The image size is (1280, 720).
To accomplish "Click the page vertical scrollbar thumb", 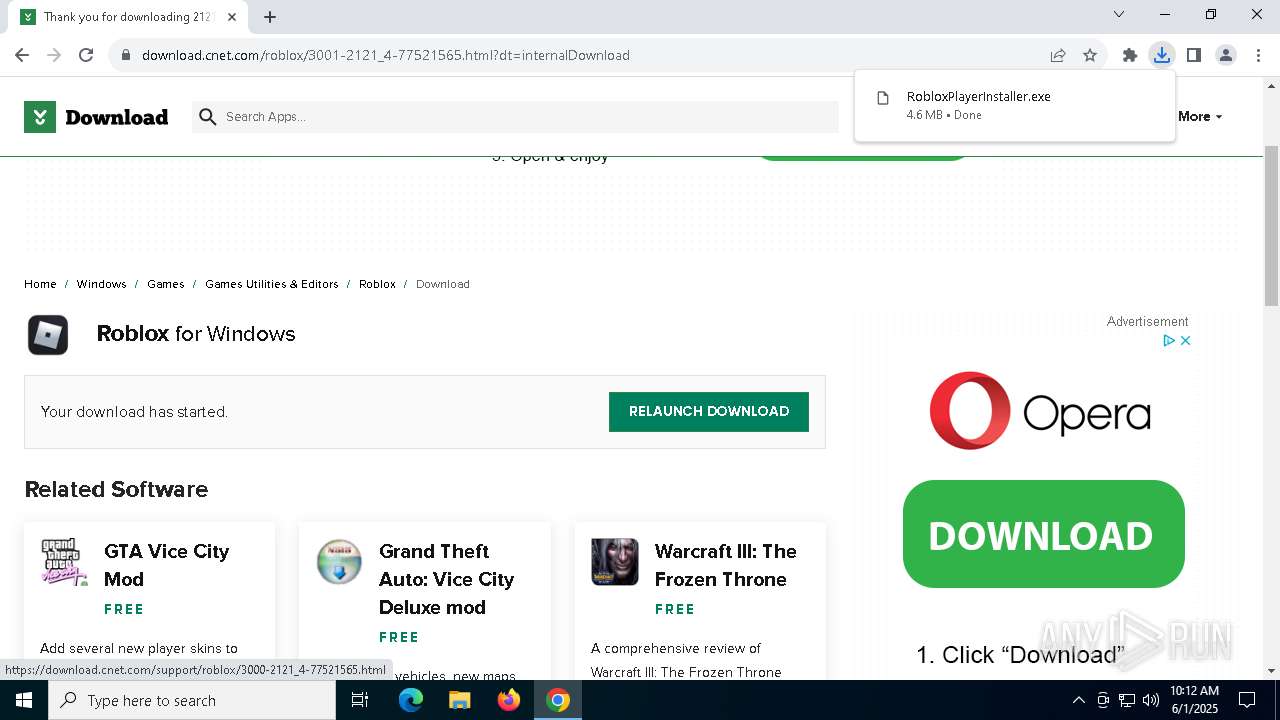I will point(1271,226).
